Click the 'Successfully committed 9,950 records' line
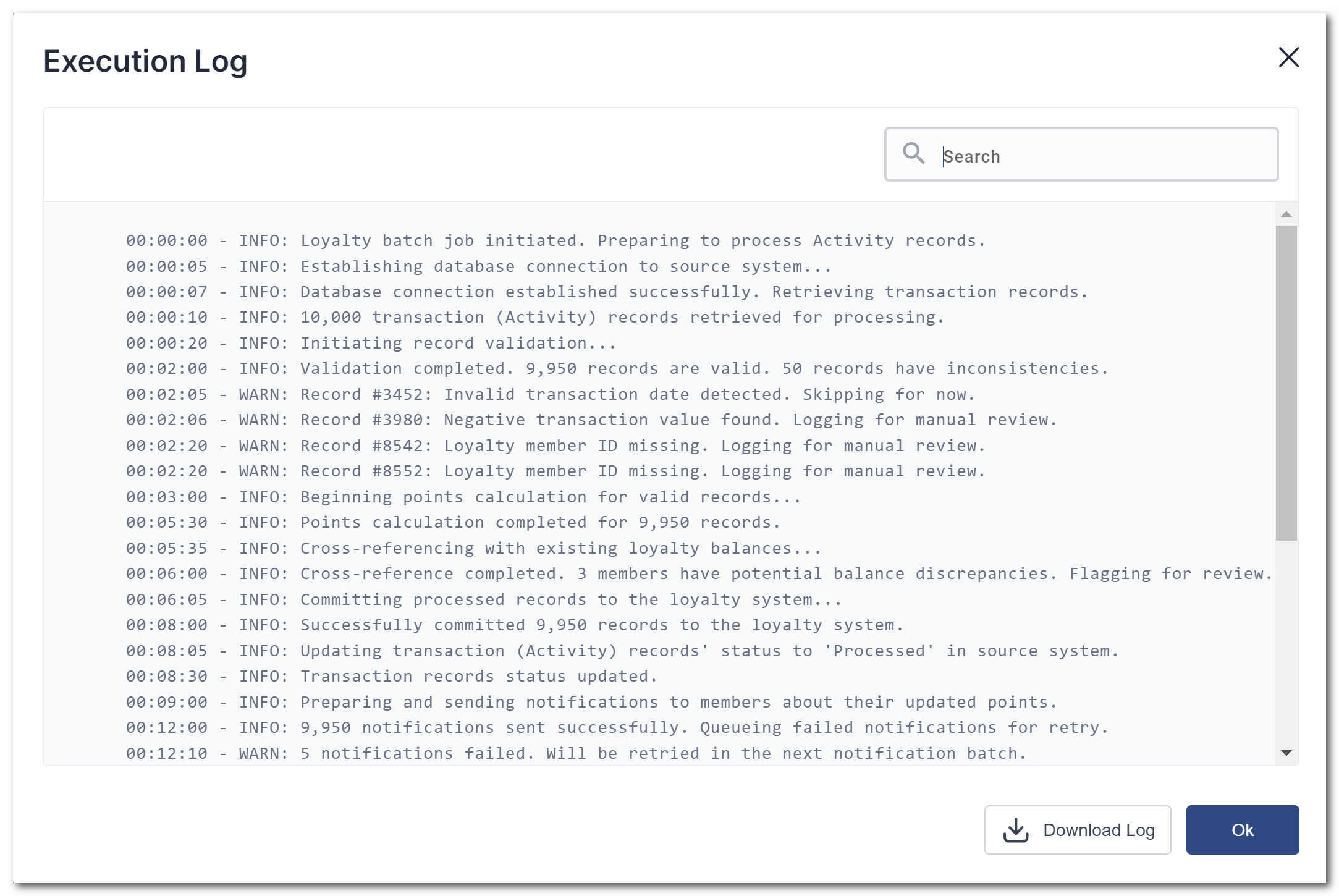Screen dimensions: 1339x896 (514, 625)
